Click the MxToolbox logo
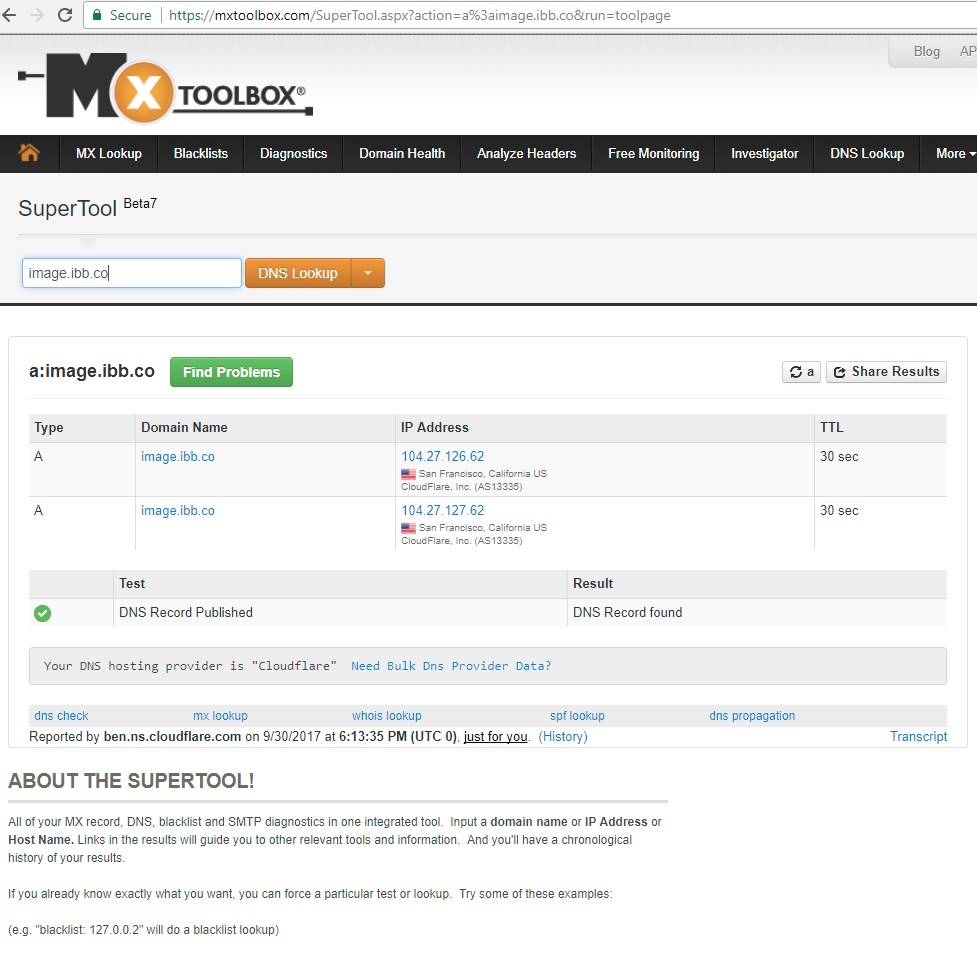The image size is (977, 956). [166, 88]
